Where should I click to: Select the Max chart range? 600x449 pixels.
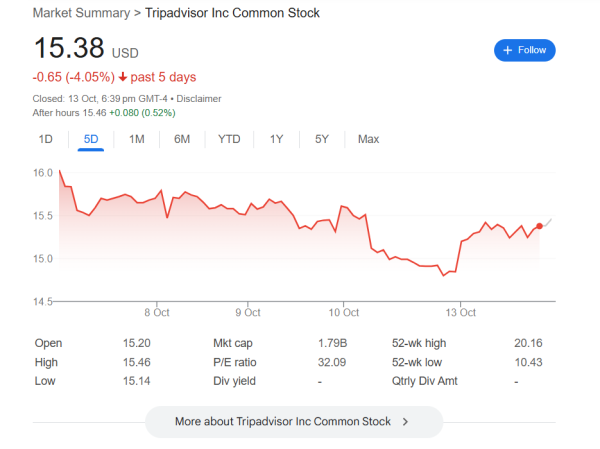tap(368, 139)
